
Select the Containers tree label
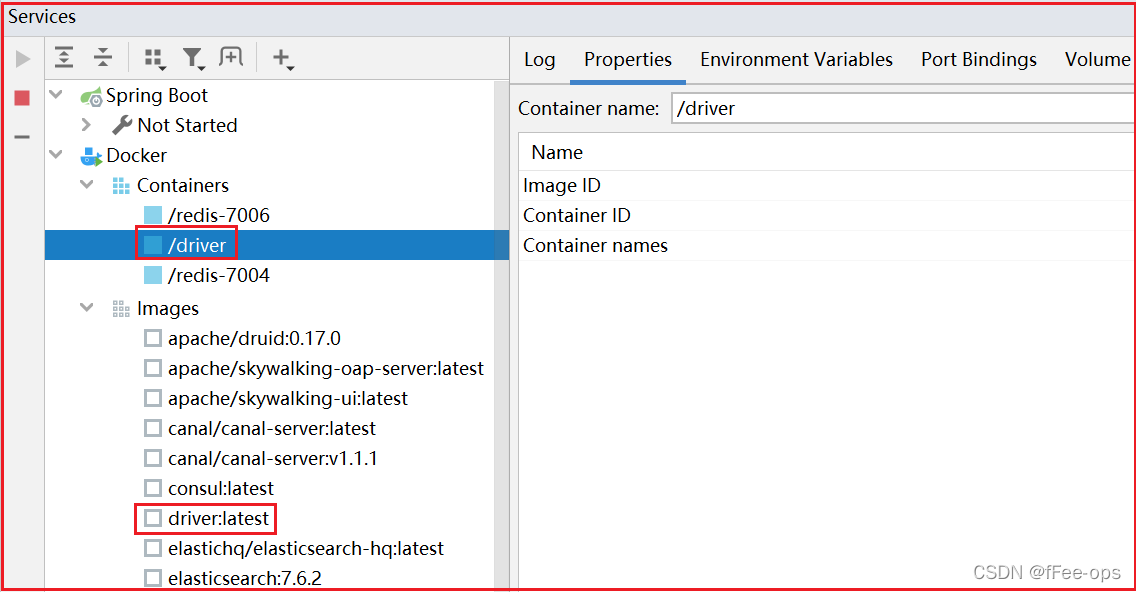[183, 185]
